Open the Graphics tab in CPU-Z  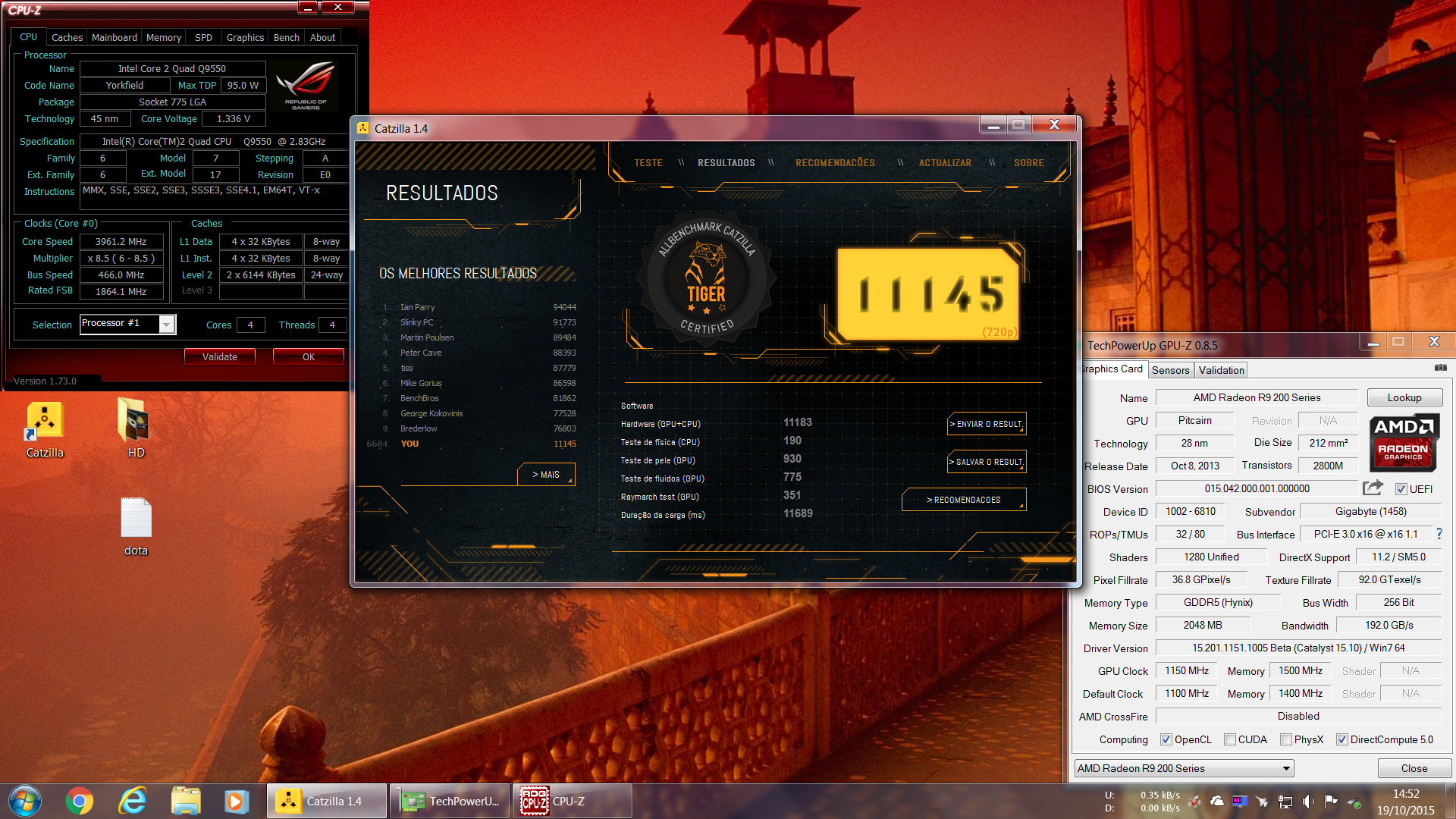[x=245, y=37]
